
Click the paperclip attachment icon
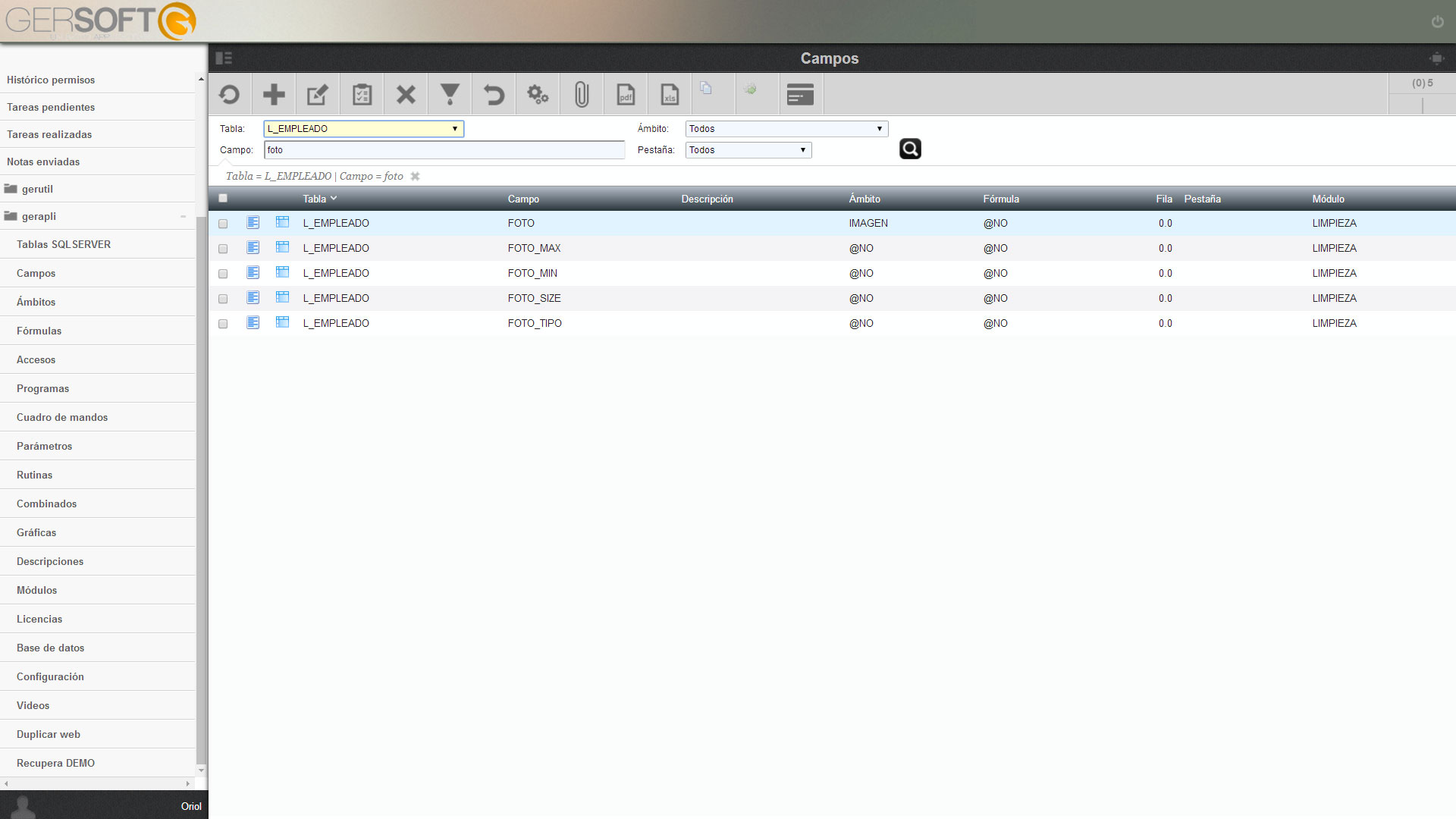click(x=582, y=95)
